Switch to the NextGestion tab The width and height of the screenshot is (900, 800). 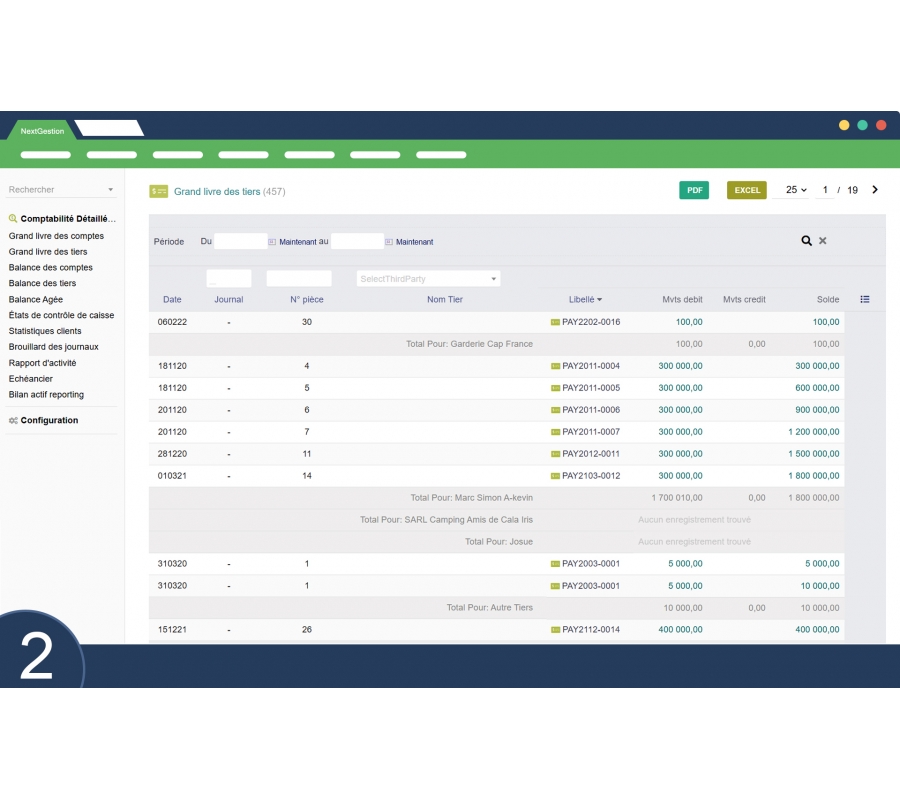[42, 131]
